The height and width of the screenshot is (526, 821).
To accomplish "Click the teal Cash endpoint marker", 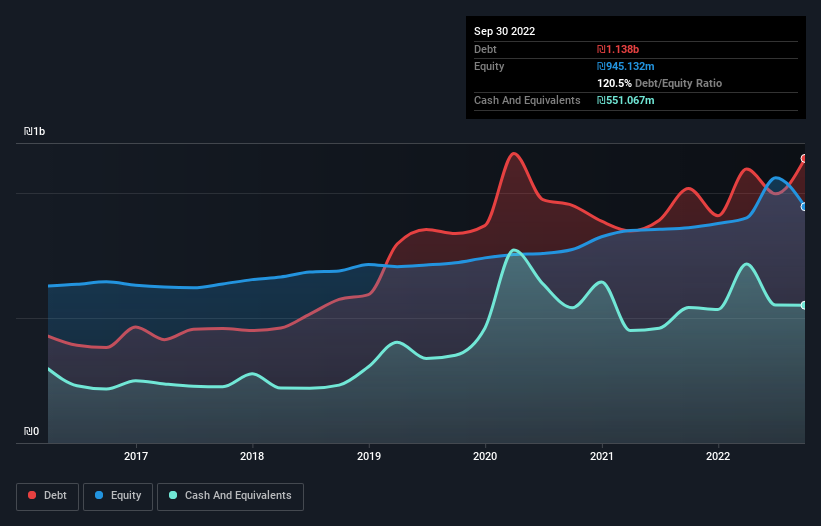I will point(804,305).
